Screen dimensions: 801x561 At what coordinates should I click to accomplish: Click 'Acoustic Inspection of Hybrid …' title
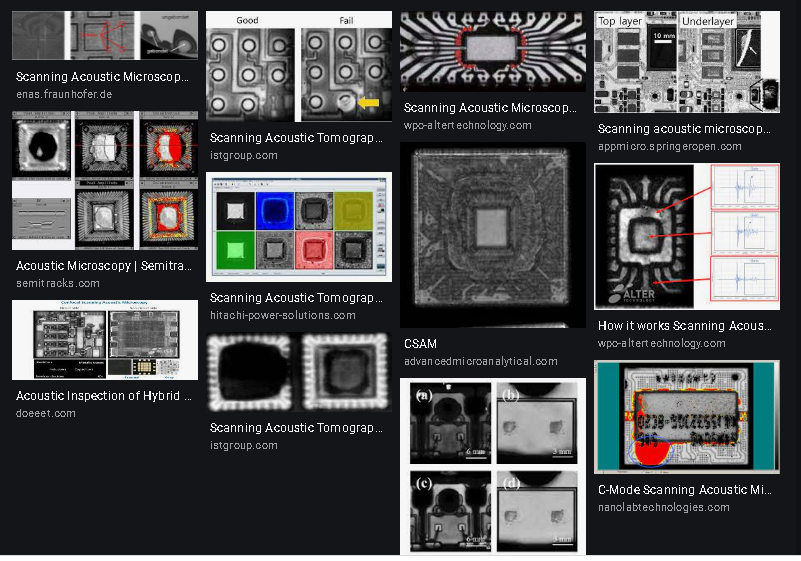(x=104, y=396)
